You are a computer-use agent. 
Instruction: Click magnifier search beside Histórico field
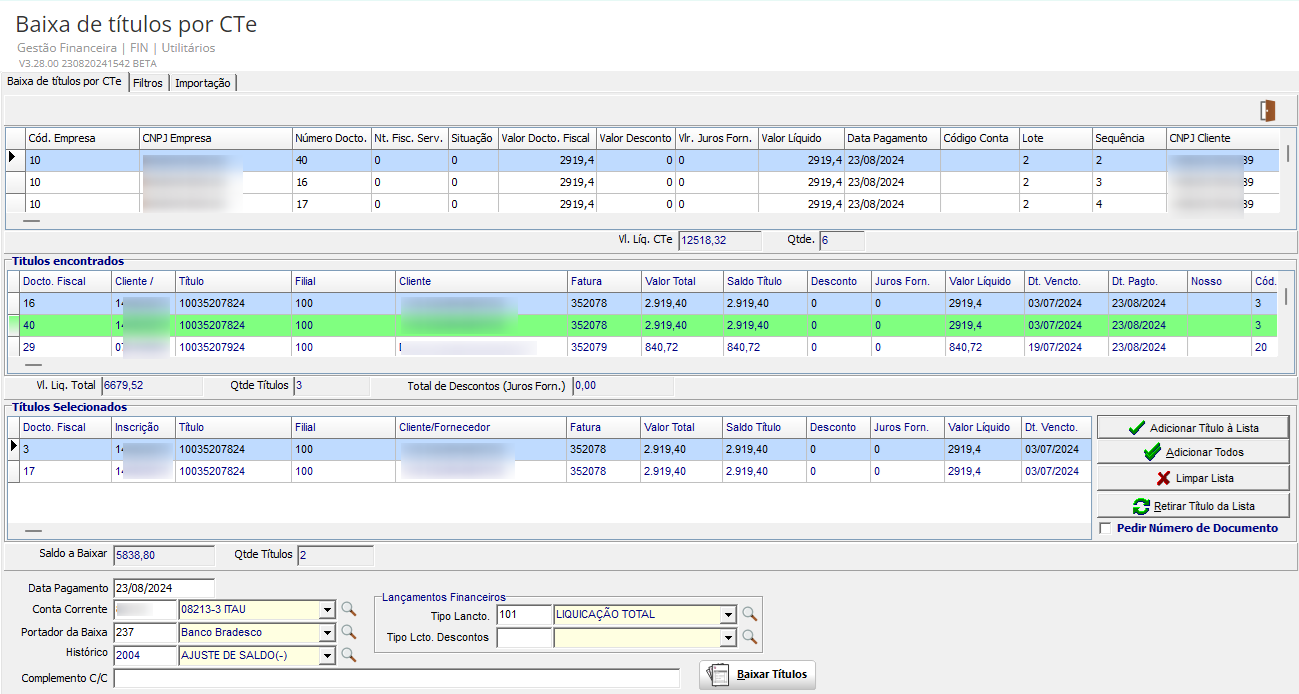pyautogui.click(x=348, y=655)
